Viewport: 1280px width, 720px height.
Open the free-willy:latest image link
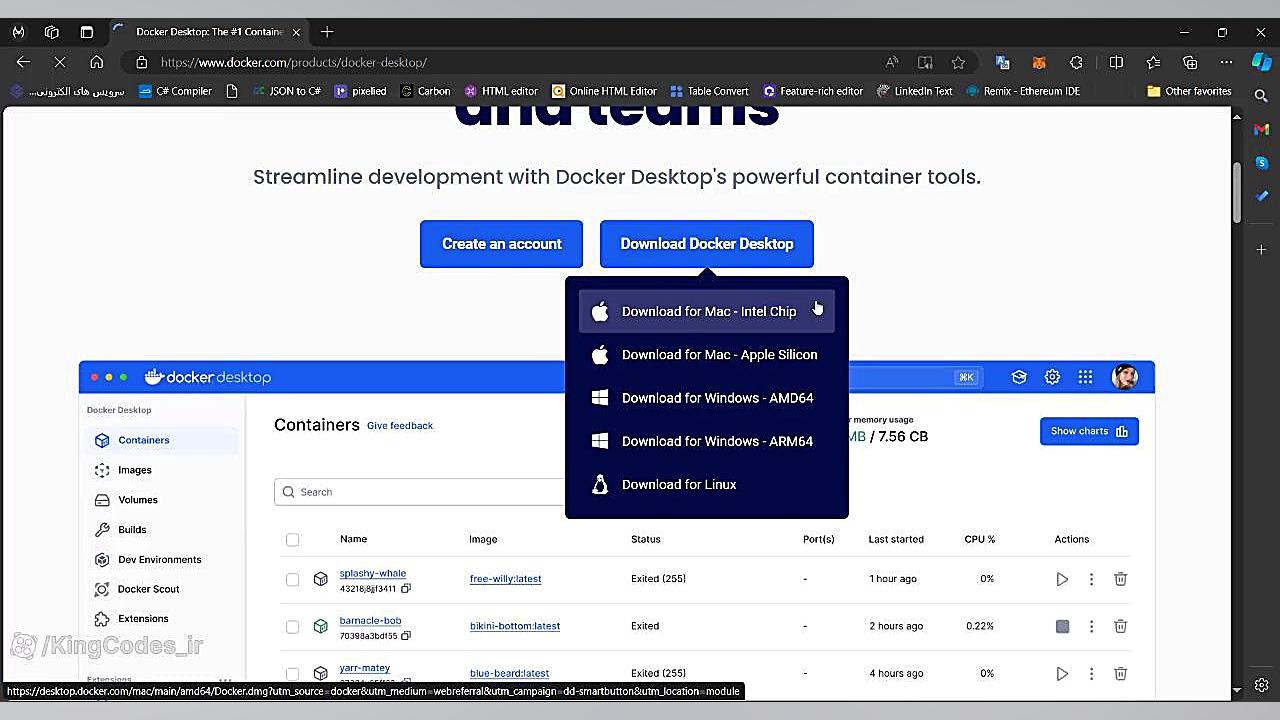(x=505, y=579)
